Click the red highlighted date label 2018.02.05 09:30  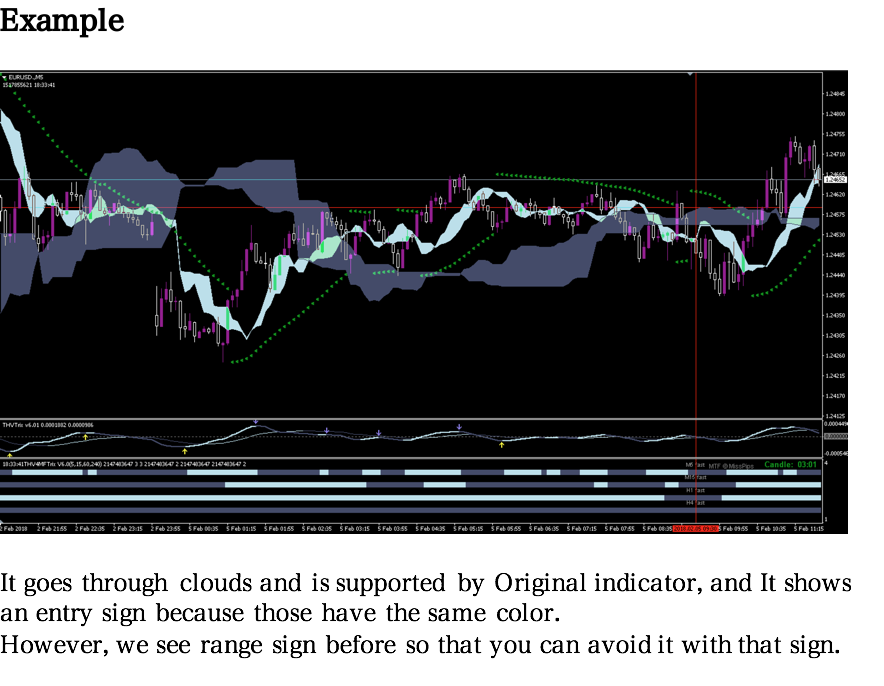[696, 529]
